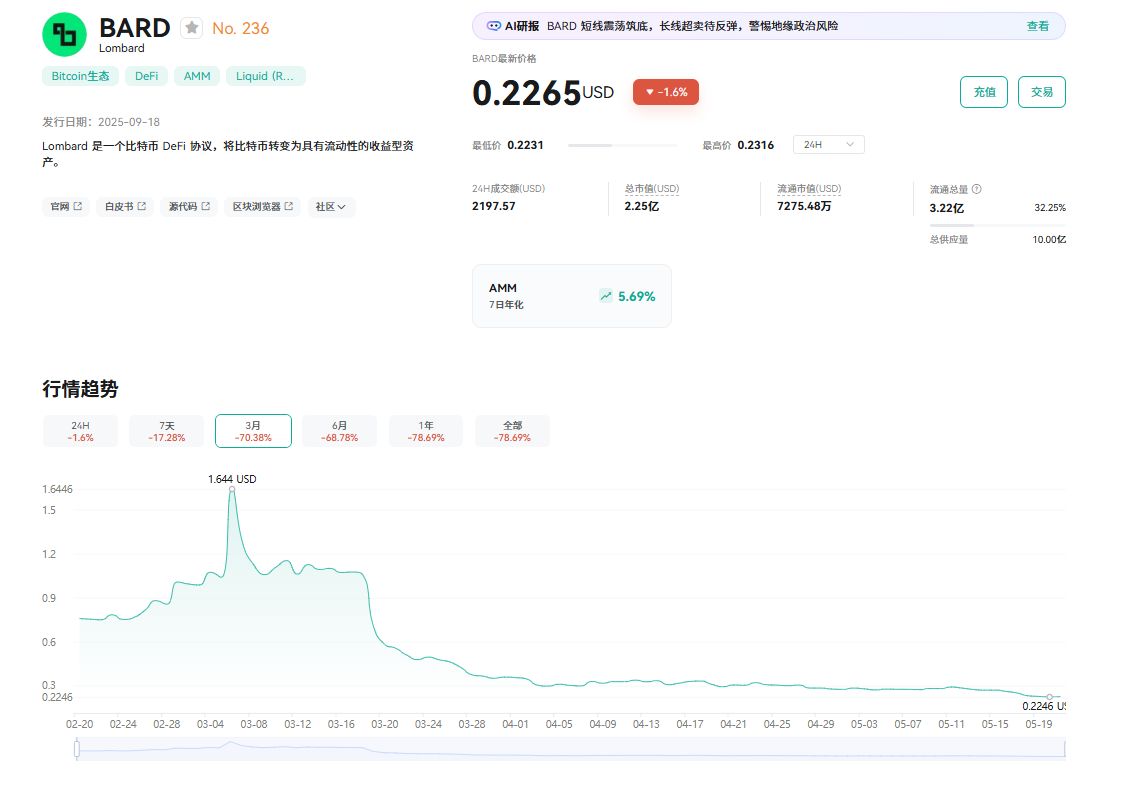Expand the 社区 community dropdown
This screenshot has width=1125, height=802.
pyautogui.click(x=331, y=207)
